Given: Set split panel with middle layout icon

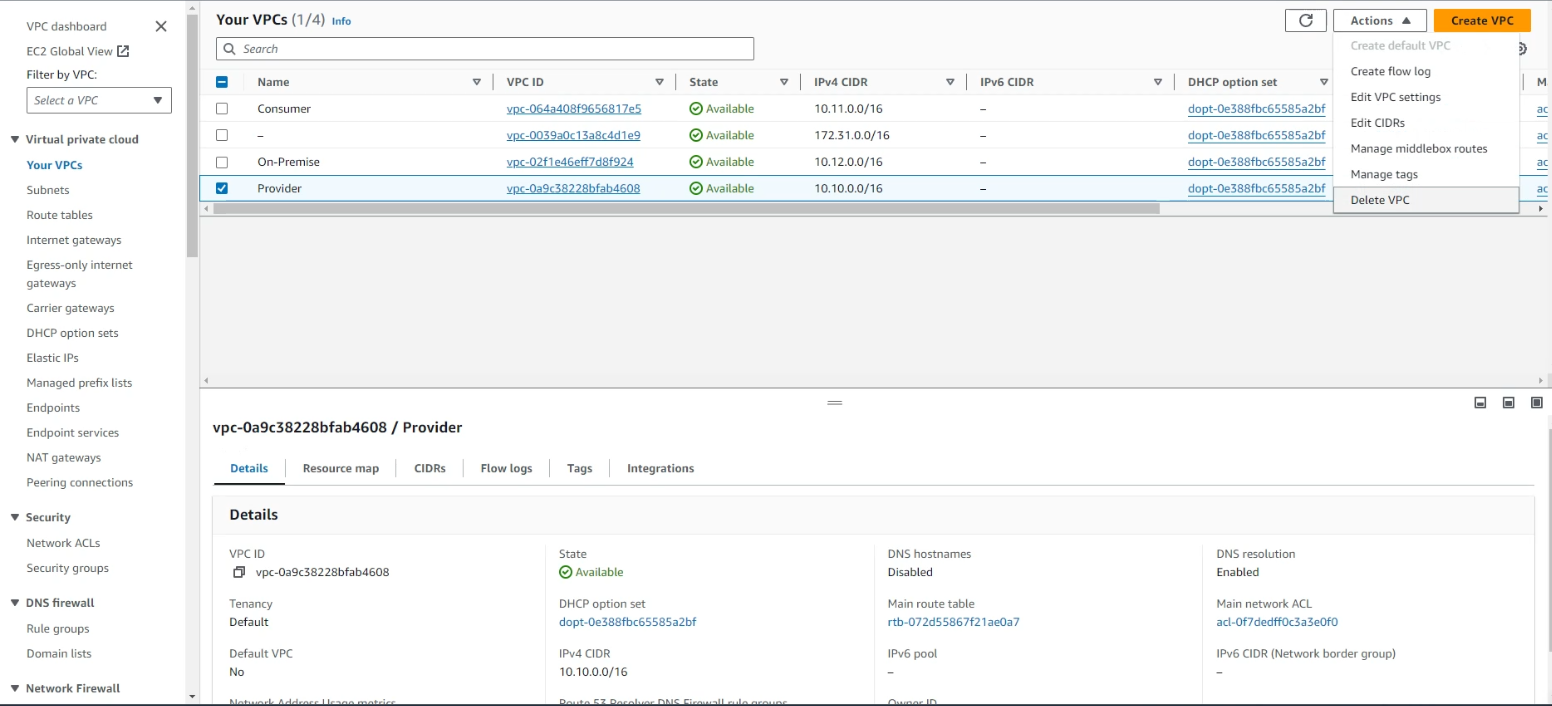Looking at the screenshot, I should tap(1508, 403).
